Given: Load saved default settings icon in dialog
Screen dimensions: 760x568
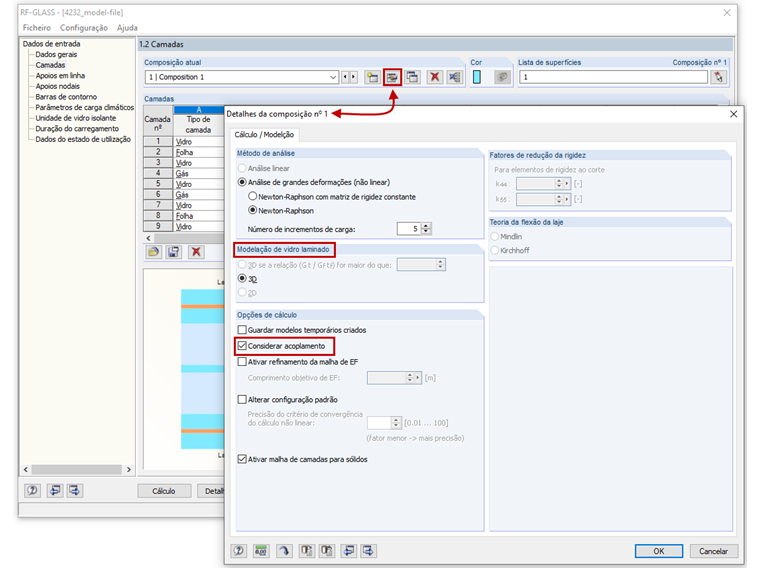Looking at the screenshot, I should [x=306, y=551].
